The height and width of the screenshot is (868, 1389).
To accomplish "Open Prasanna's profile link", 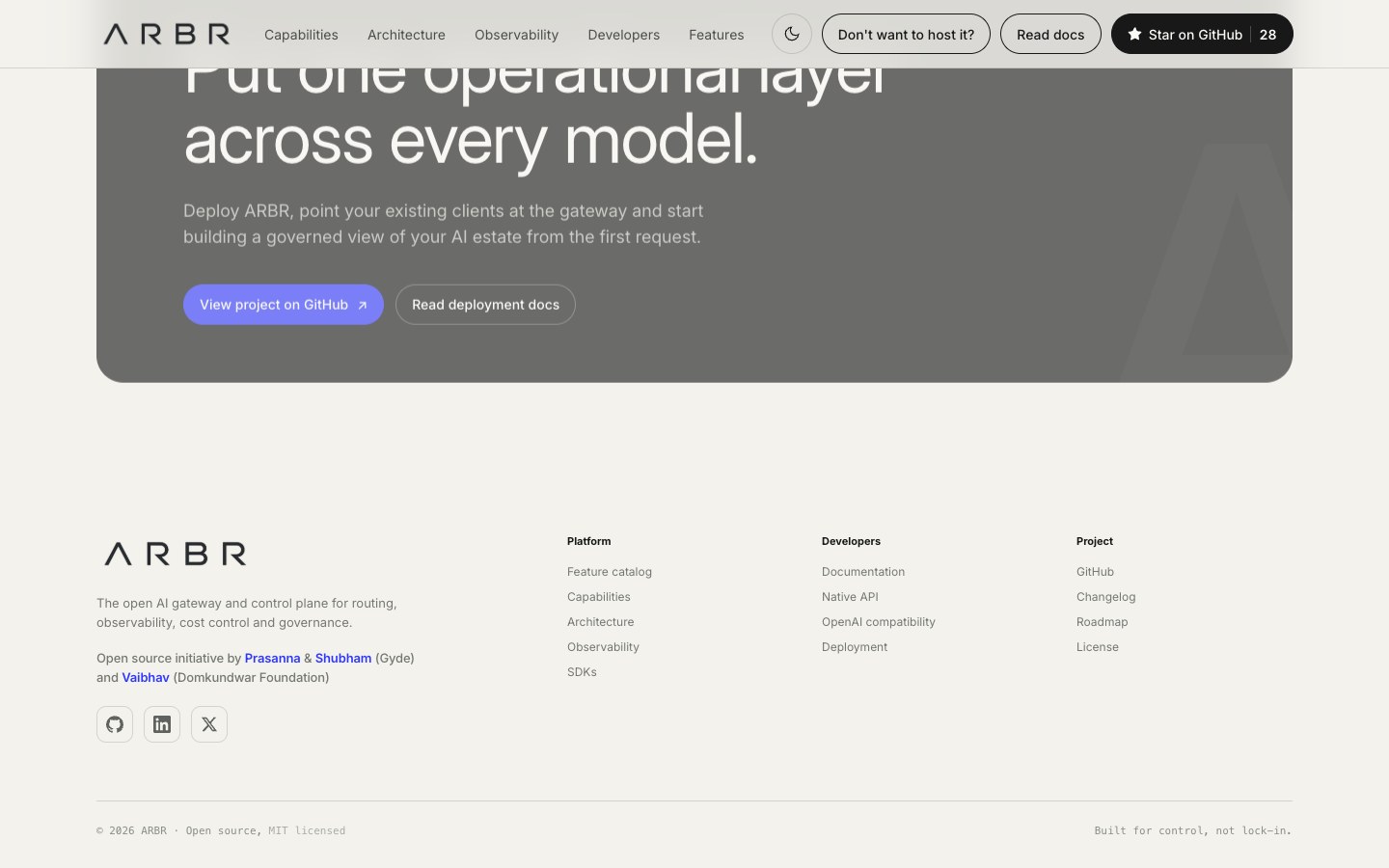I will coord(272,658).
